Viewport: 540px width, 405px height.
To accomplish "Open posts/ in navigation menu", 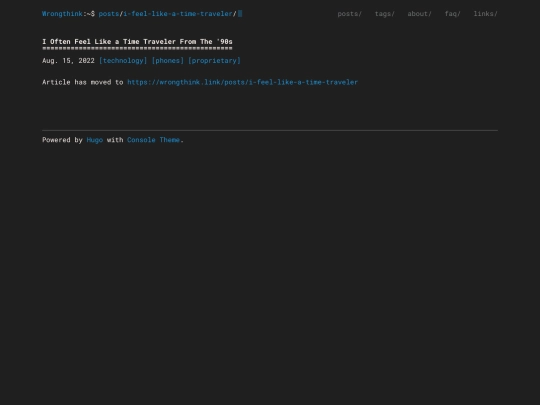I will point(350,14).
